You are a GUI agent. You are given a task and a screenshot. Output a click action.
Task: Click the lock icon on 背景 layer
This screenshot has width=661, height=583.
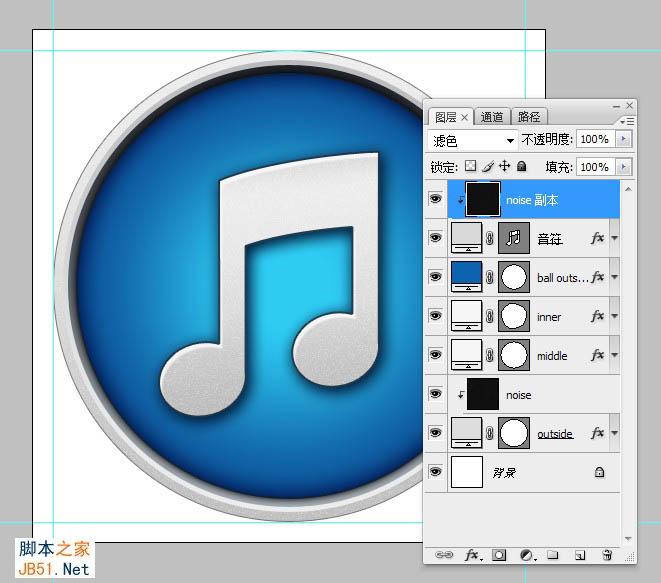[599, 472]
